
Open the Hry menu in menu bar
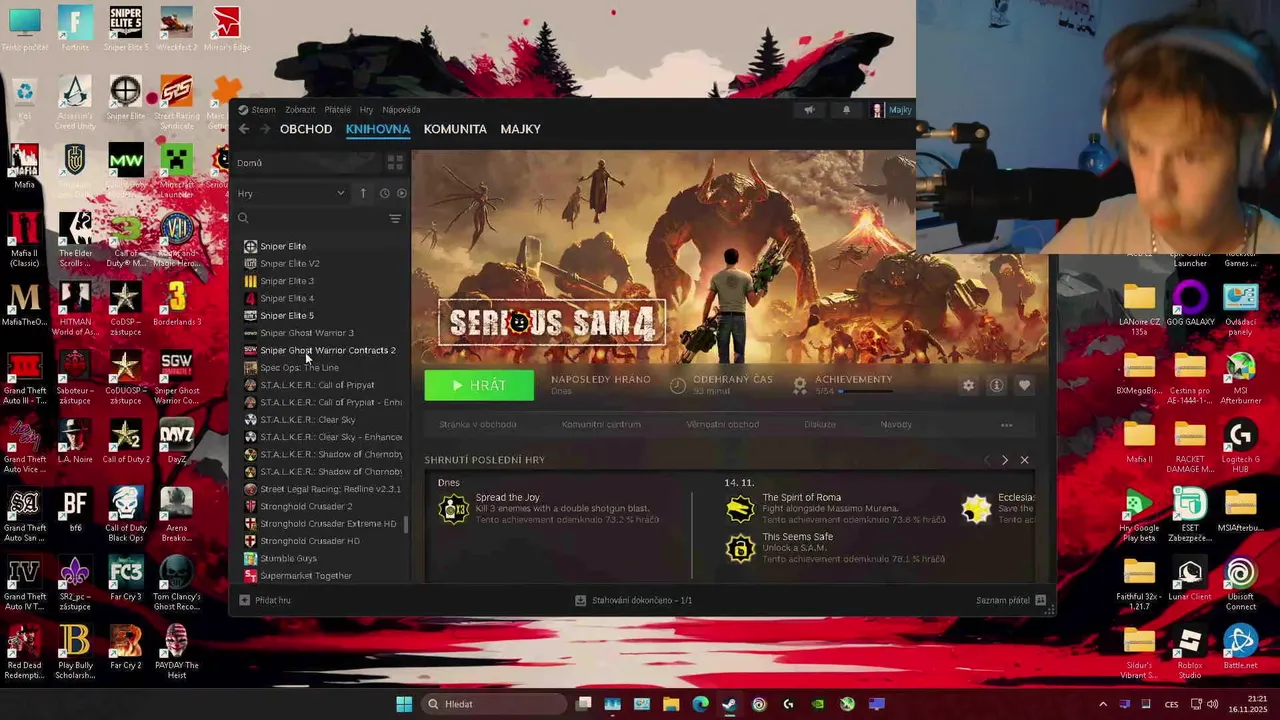[366, 110]
